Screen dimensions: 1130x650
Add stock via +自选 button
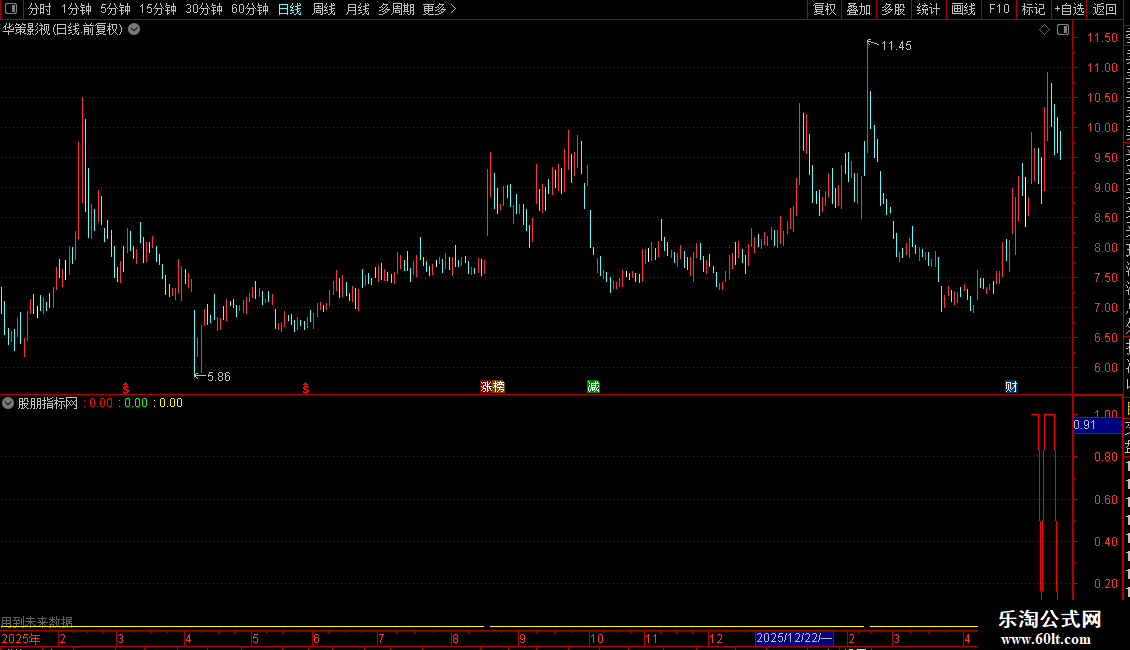[x=1069, y=9]
